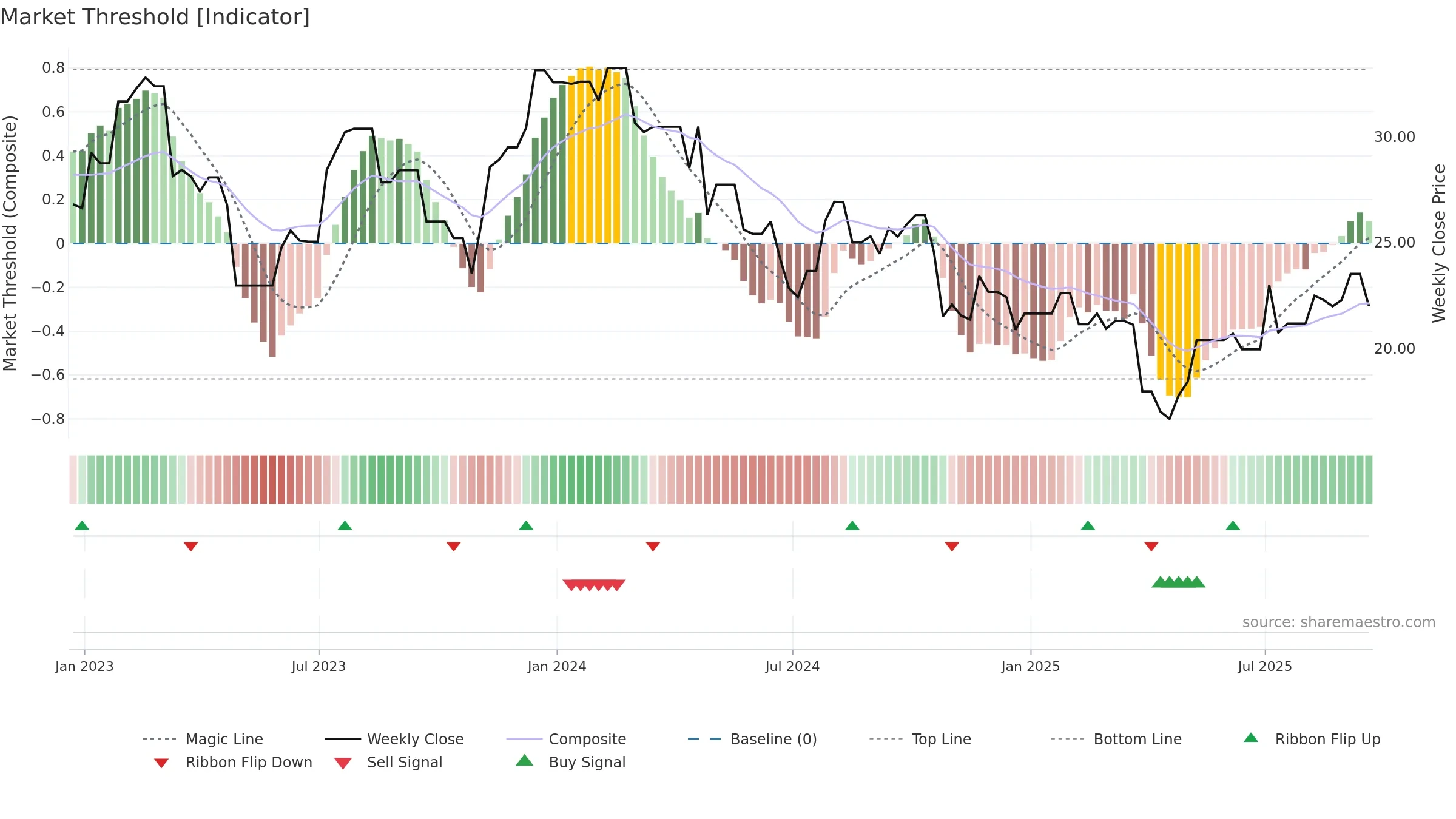This screenshot has width=1456, height=819.
Task: Click the first green buy signal marker in 2025 cluster
Action: [1160, 582]
